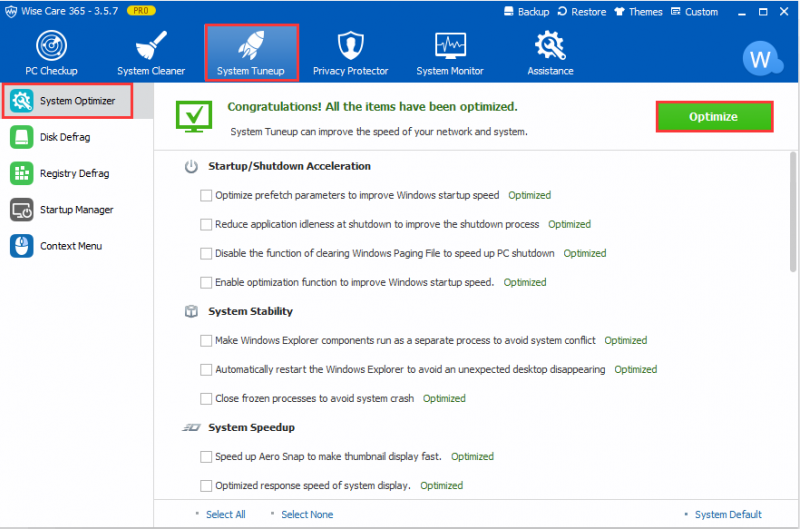Click the System Speedup heading
The image size is (800, 529).
coord(251,427)
